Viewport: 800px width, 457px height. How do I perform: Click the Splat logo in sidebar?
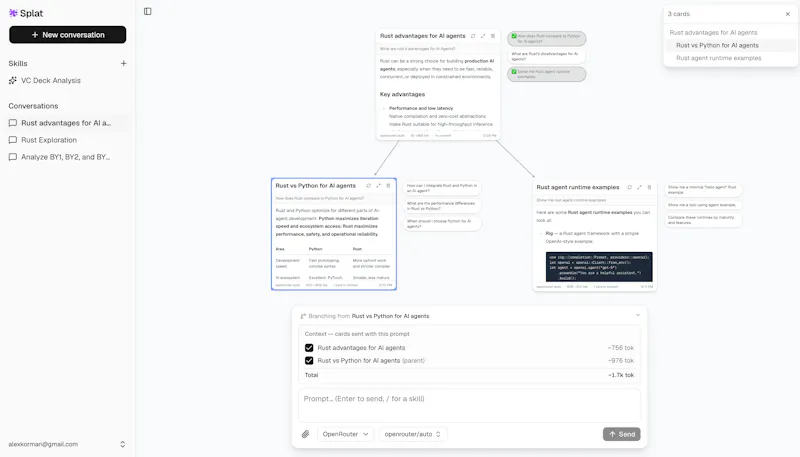tap(26, 13)
